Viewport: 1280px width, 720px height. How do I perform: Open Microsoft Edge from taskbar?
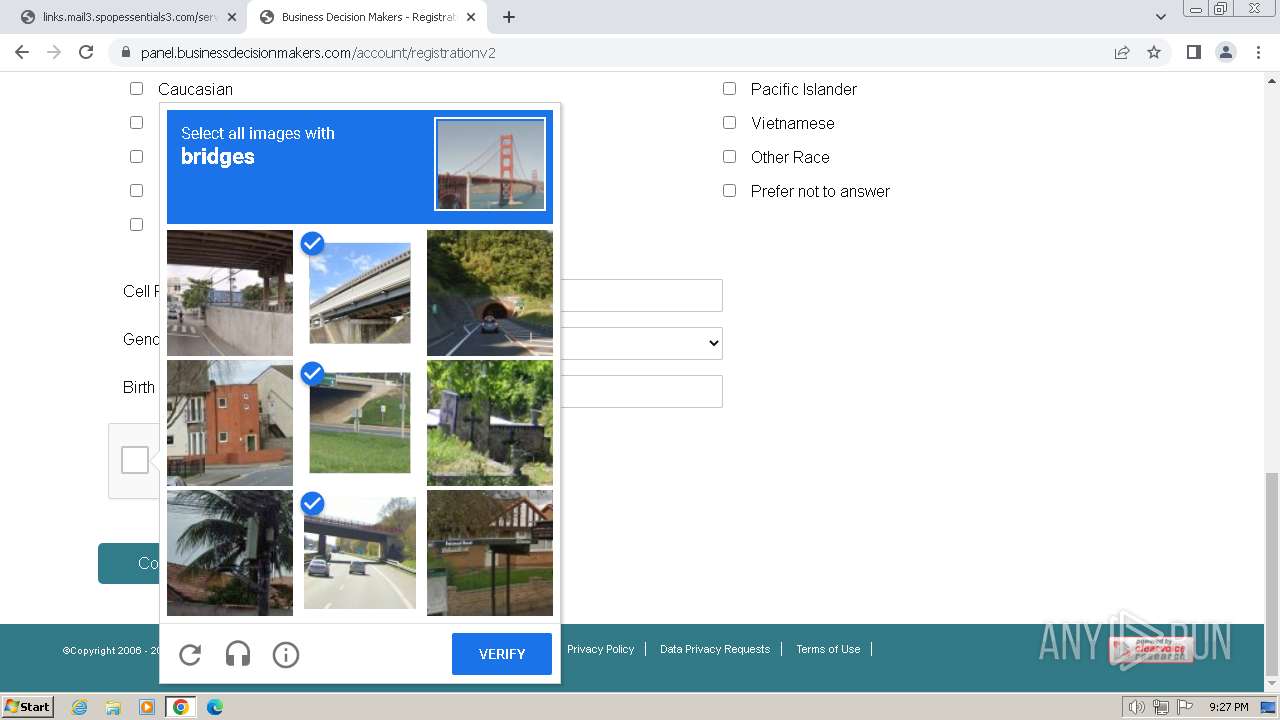click(214, 707)
